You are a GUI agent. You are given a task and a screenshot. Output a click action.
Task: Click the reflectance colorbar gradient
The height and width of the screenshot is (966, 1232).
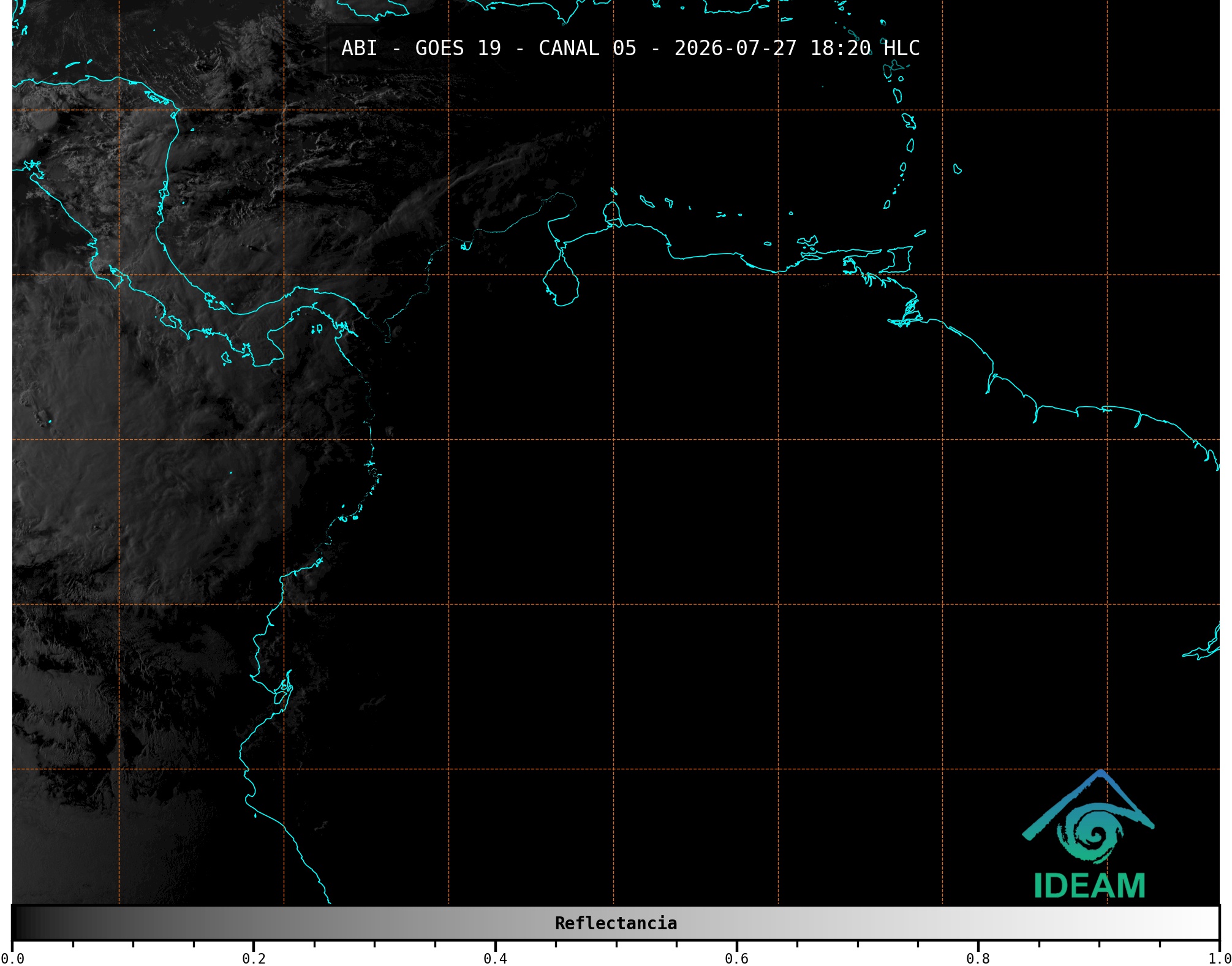tap(616, 923)
